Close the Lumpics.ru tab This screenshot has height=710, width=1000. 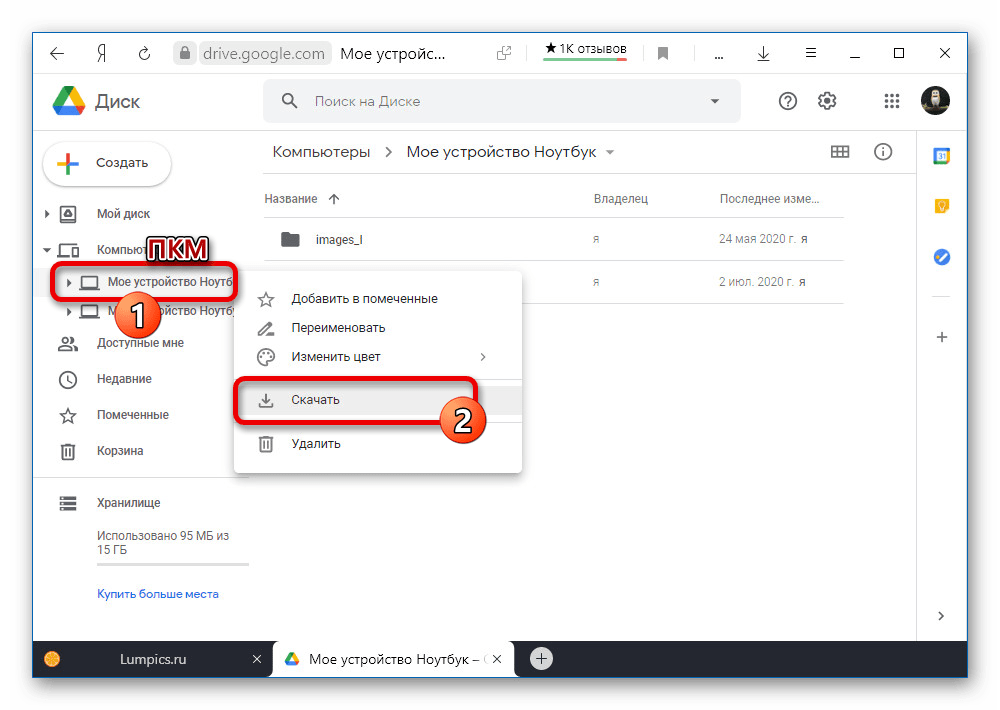pos(256,659)
